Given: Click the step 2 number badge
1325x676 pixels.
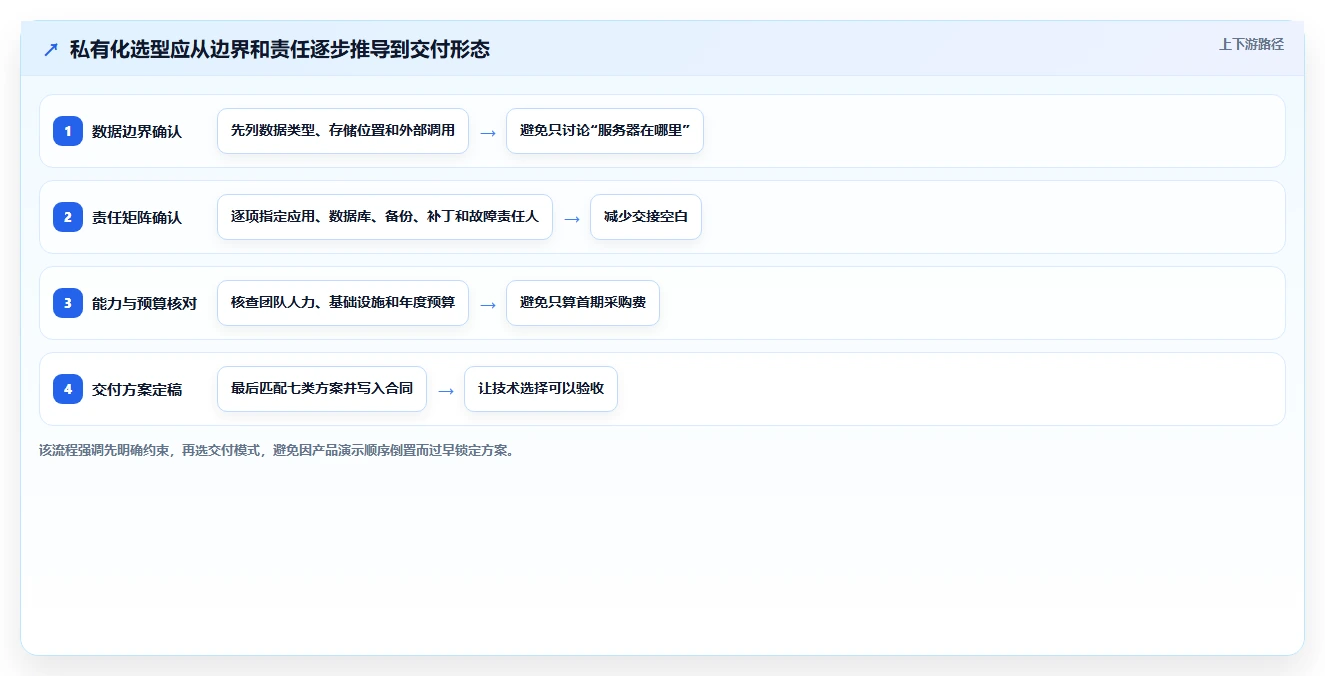Looking at the screenshot, I should tap(68, 217).
